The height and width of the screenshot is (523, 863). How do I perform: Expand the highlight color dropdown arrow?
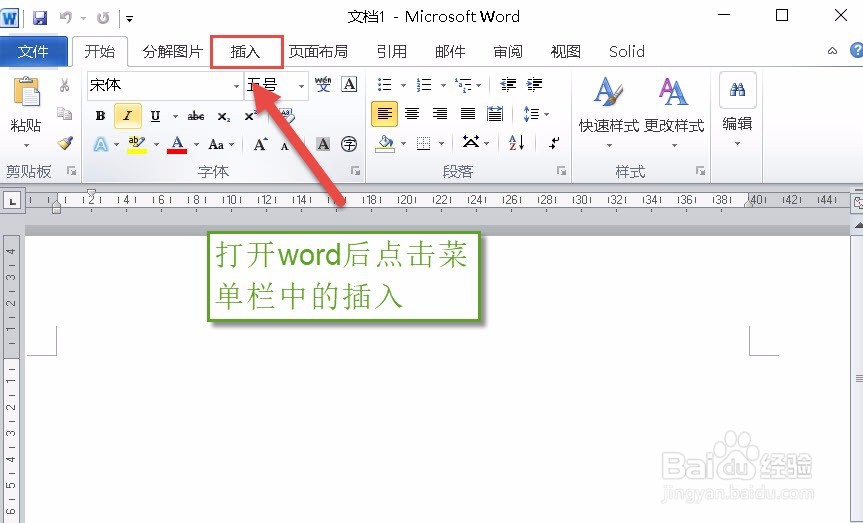(x=156, y=145)
